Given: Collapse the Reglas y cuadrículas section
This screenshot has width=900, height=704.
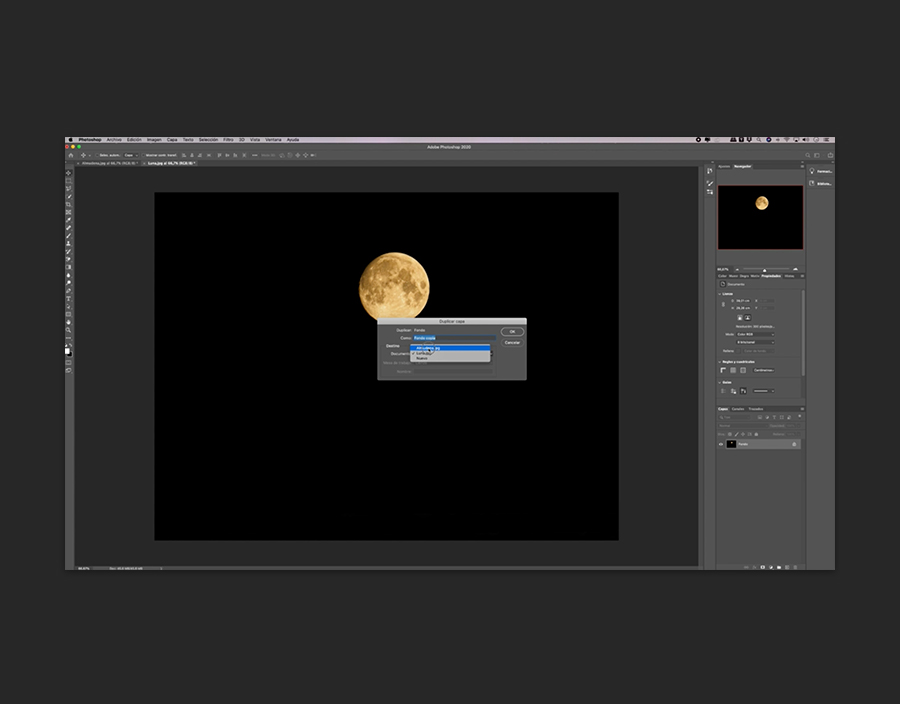Looking at the screenshot, I should click(x=720, y=362).
